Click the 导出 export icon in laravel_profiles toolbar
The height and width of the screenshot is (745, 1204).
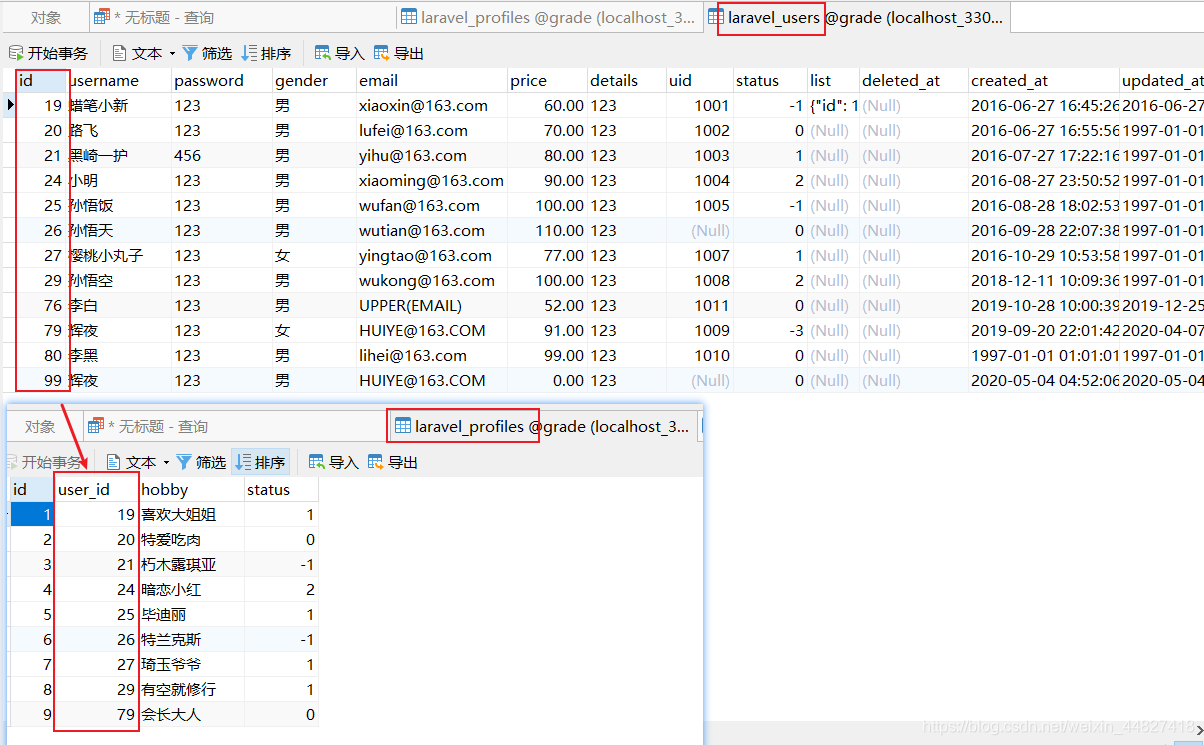(x=376, y=462)
